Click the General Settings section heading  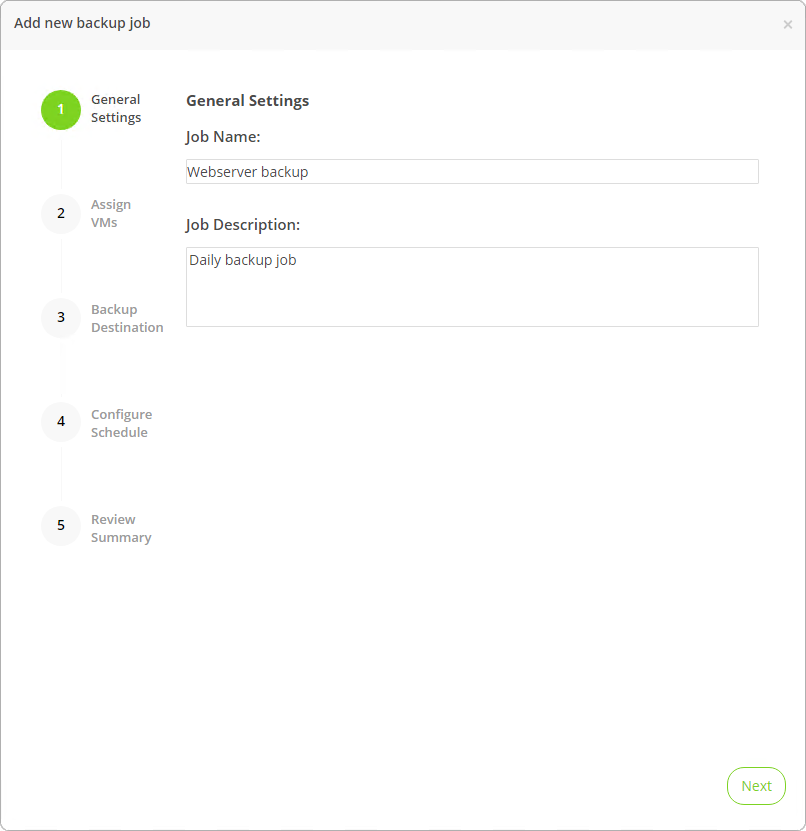248,101
